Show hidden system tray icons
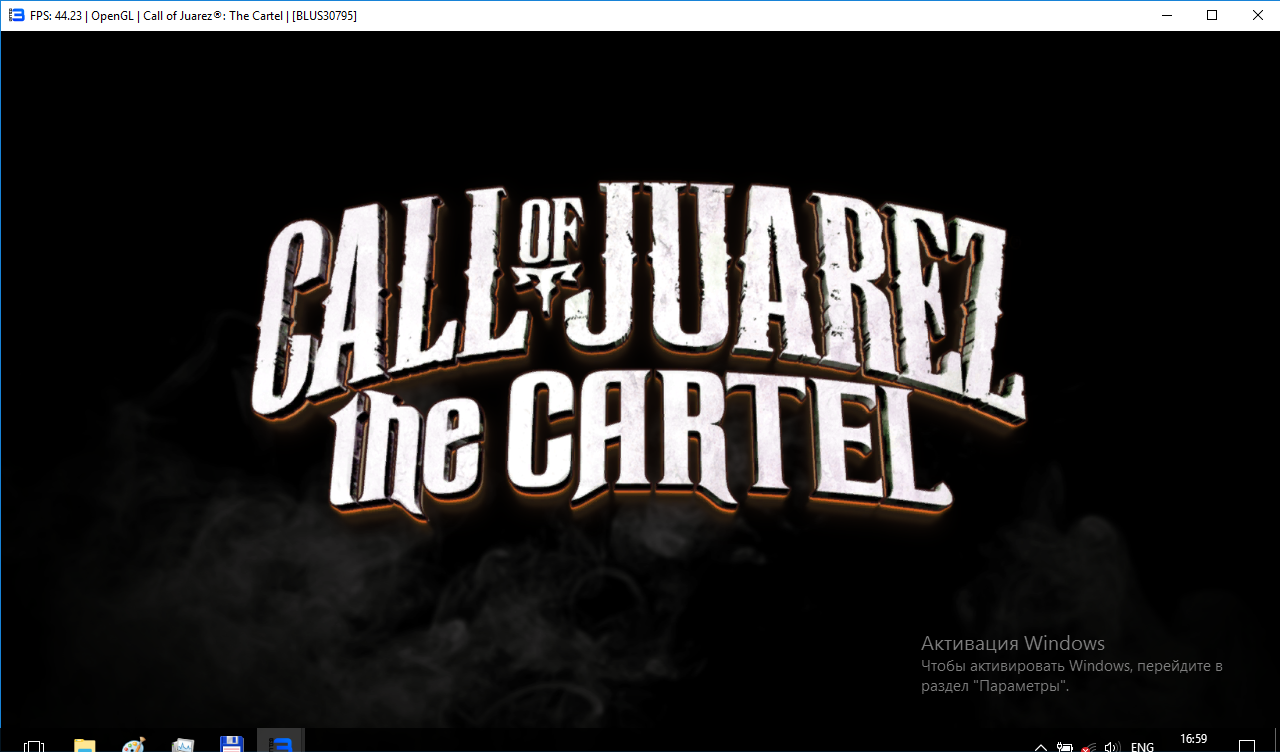Image resolution: width=1280 pixels, height=752 pixels. [1041, 746]
